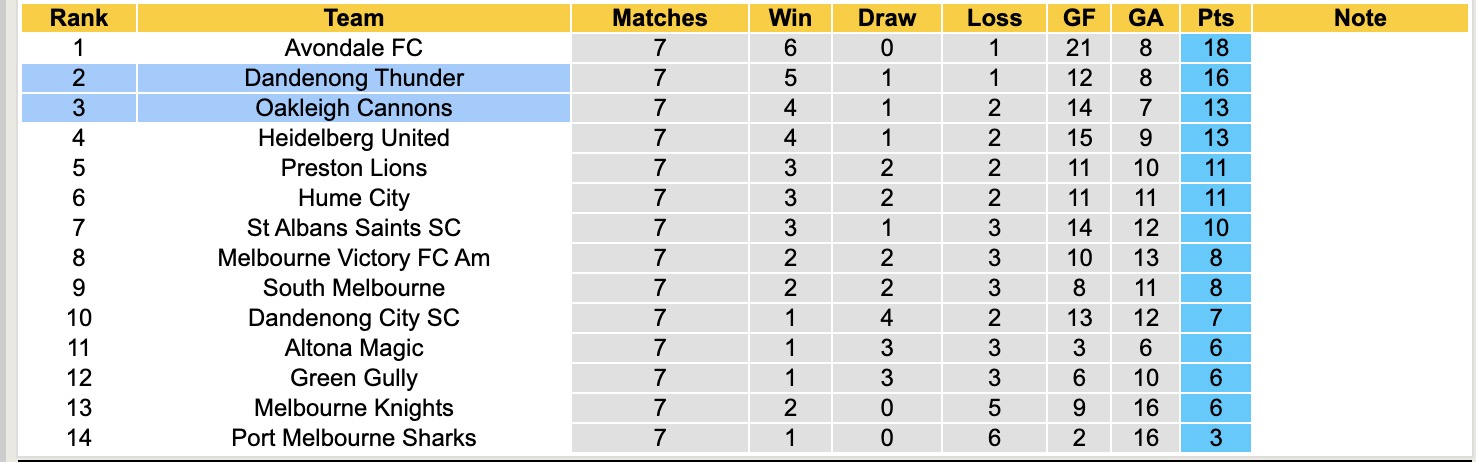Select South Melbourne in the table
The width and height of the screenshot is (1476, 462).
[x=353, y=288]
